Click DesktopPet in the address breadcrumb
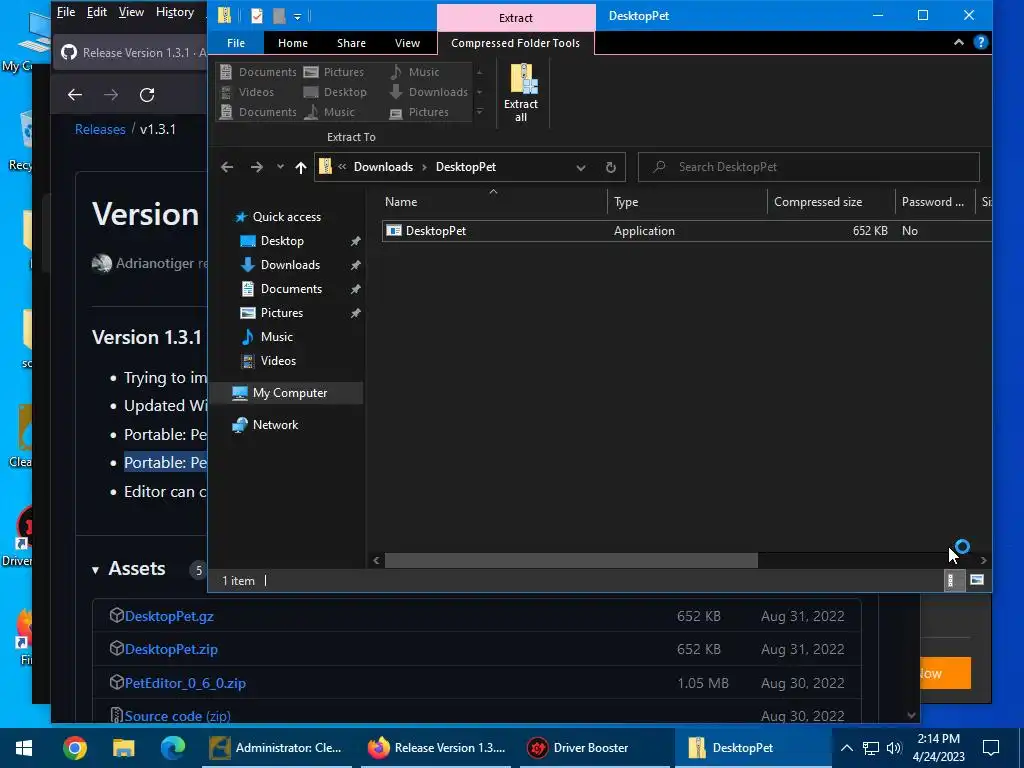The width and height of the screenshot is (1024, 768). click(466, 167)
